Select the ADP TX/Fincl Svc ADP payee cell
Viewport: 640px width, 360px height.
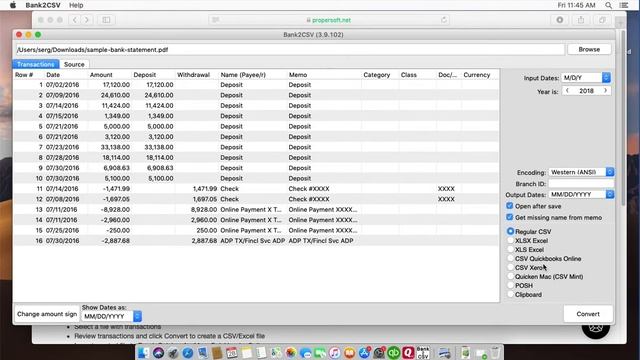[x=252, y=241]
